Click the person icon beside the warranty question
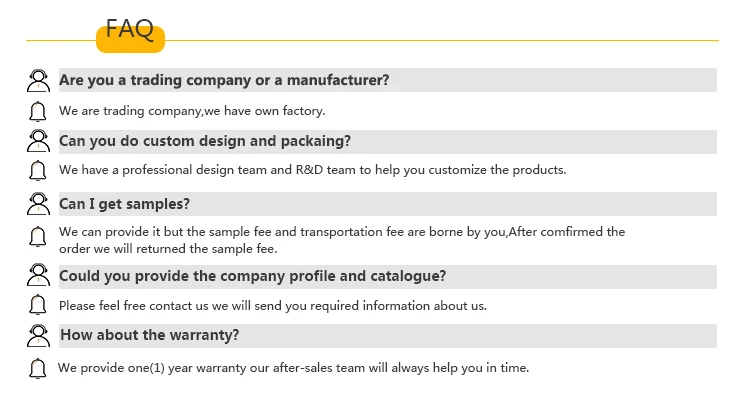750x400 pixels. point(38,335)
